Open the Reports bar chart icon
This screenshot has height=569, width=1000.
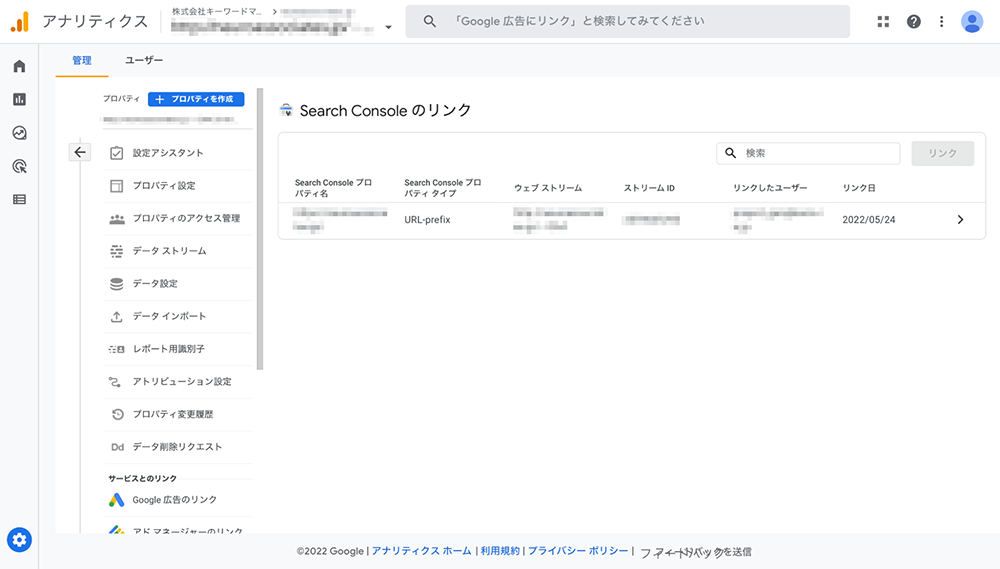click(x=19, y=100)
